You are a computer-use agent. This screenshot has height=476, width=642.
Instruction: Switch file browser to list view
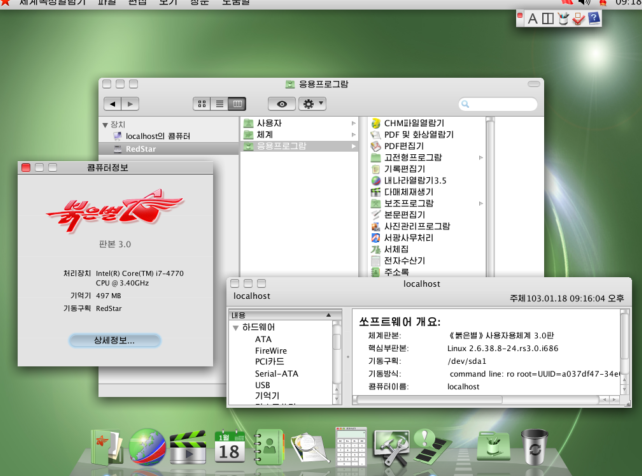point(219,104)
